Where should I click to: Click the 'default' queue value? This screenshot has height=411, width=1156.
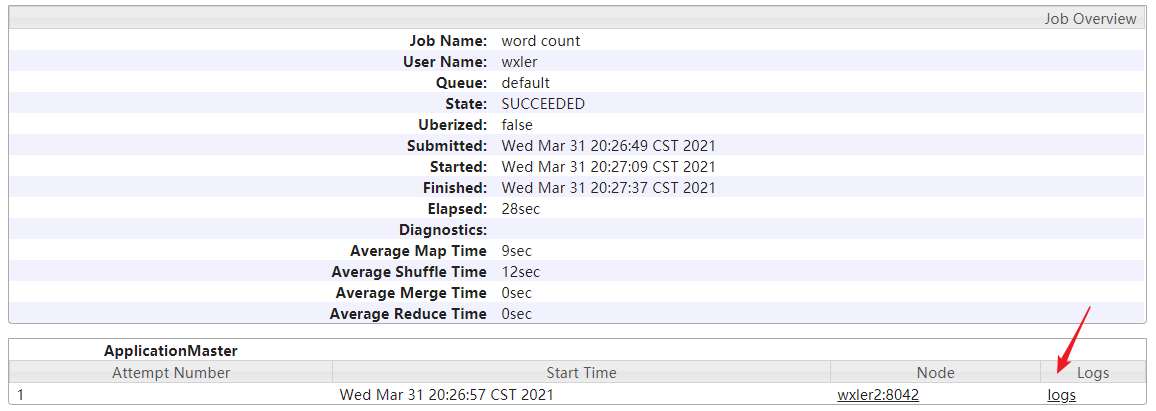point(525,83)
